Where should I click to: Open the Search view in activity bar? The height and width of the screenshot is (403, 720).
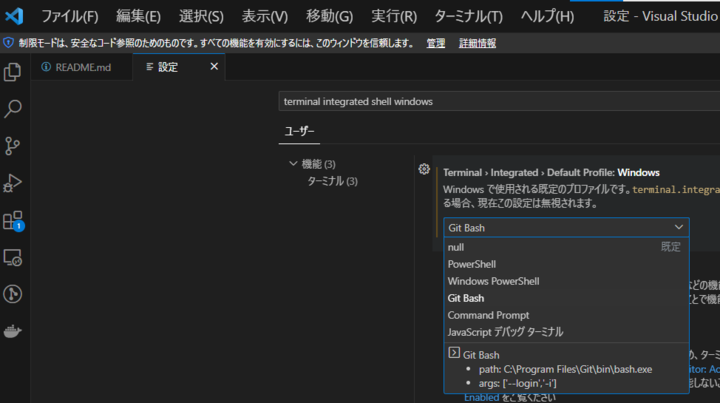[x=12, y=109]
